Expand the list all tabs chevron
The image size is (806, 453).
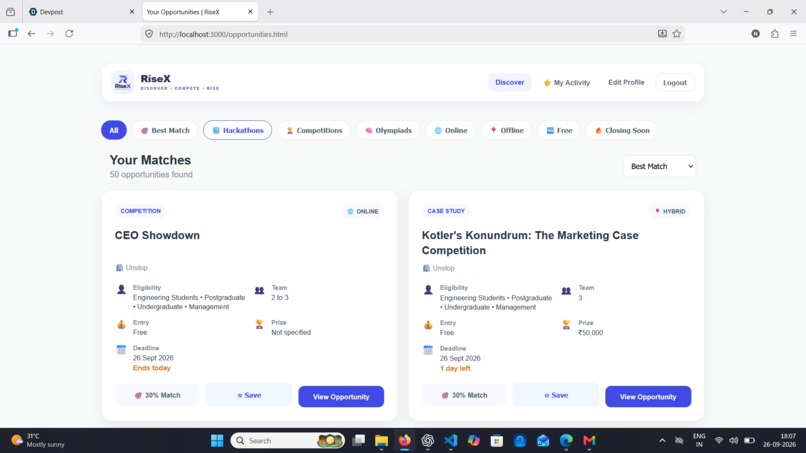point(723,11)
